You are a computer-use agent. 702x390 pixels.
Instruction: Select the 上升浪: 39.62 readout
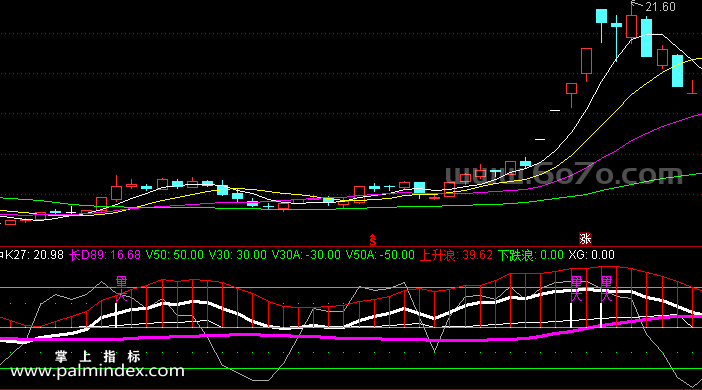tap(456, 255)
